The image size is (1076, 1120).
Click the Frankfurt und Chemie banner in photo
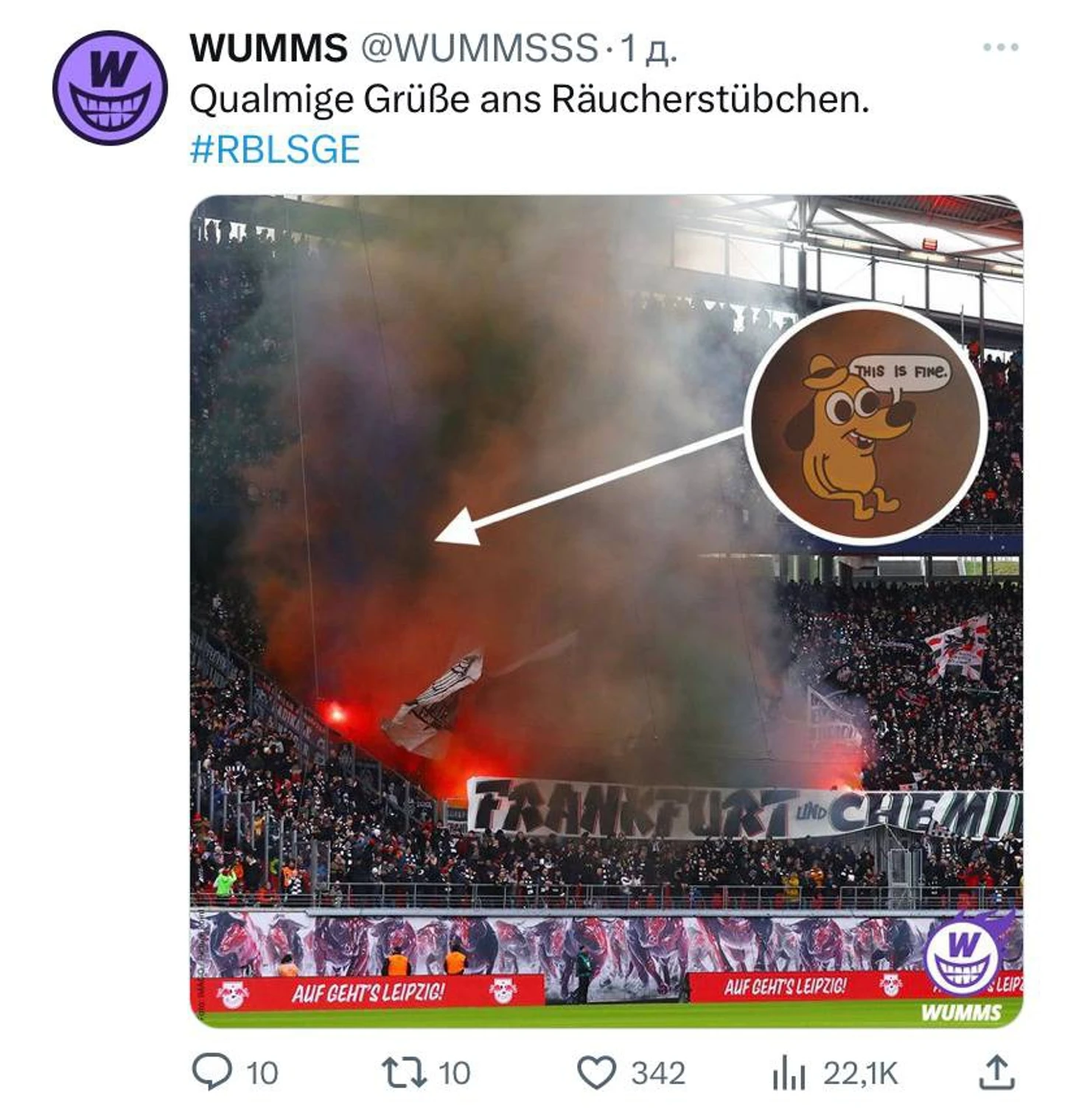coord(744,808)
